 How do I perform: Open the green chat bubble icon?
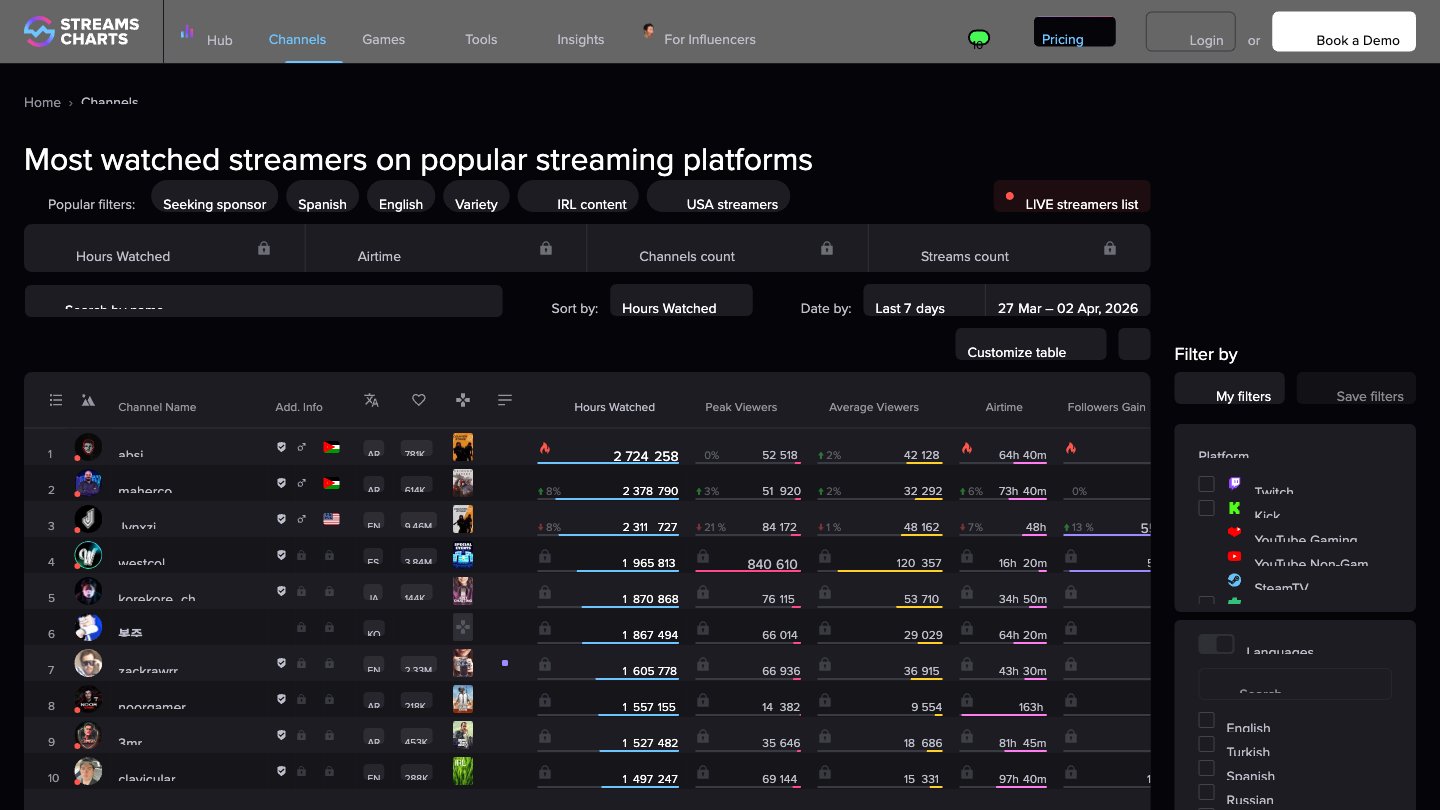[979, 39]
